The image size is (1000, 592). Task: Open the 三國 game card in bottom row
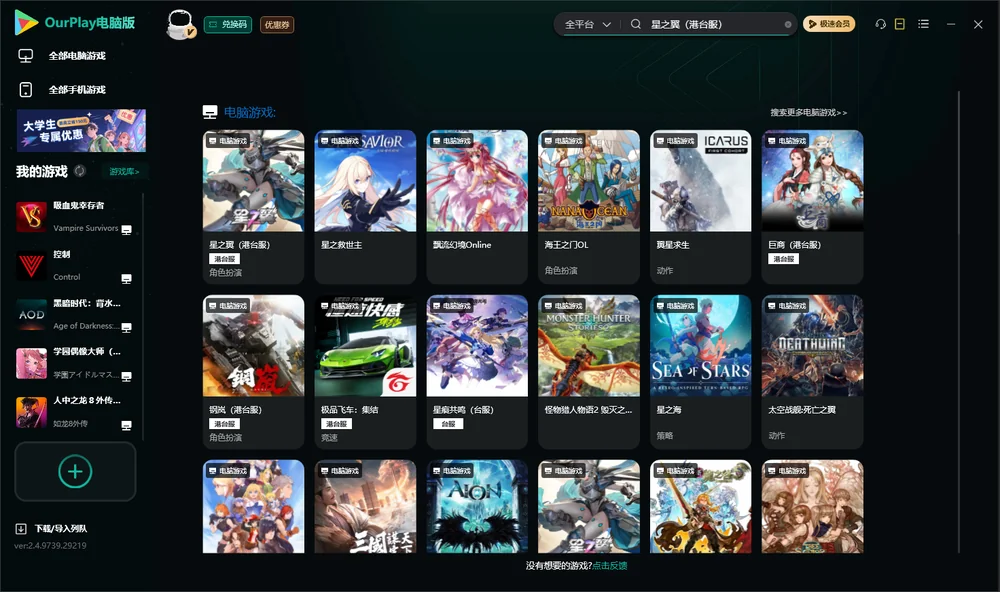[365, 507]
